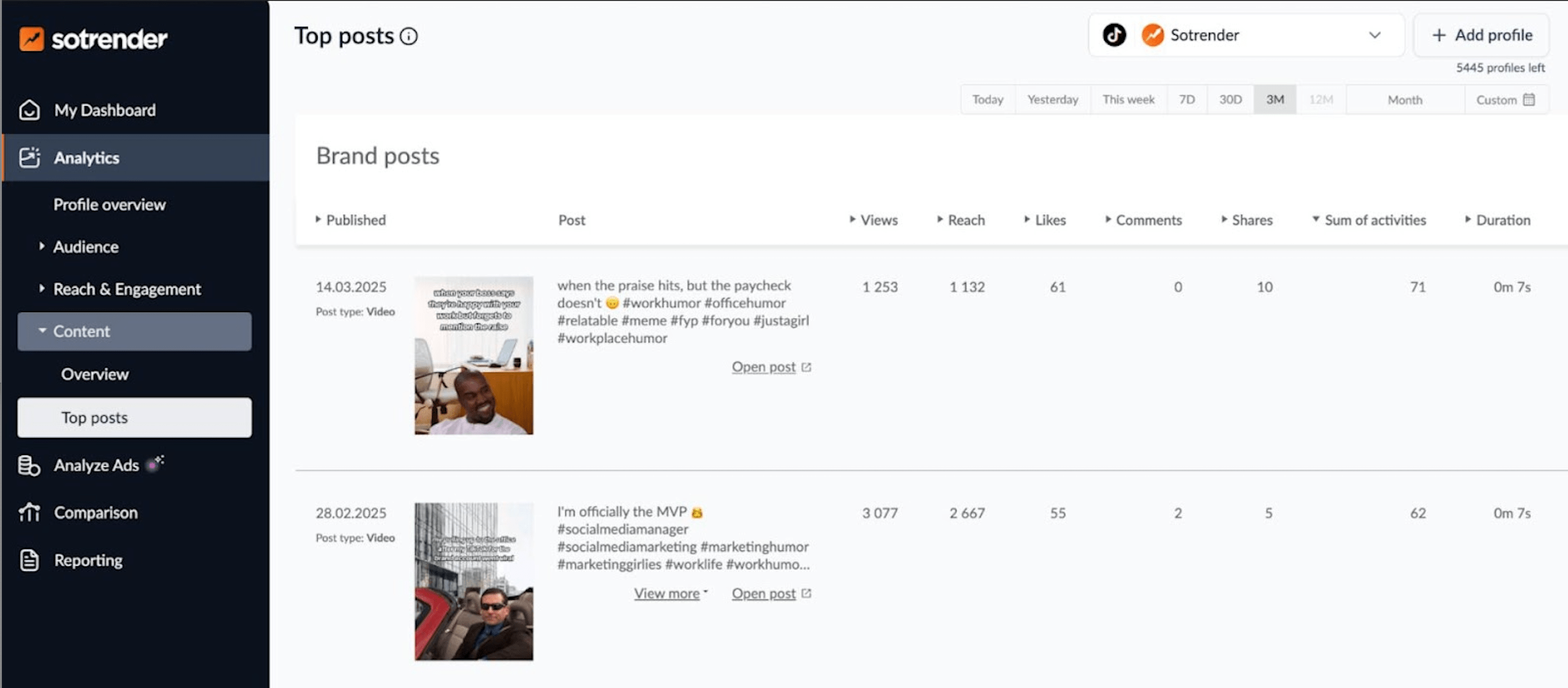Open My Dashboard from the sidebar
Viewport: 1568px width, 688px height.
click(x=104, y=110)
